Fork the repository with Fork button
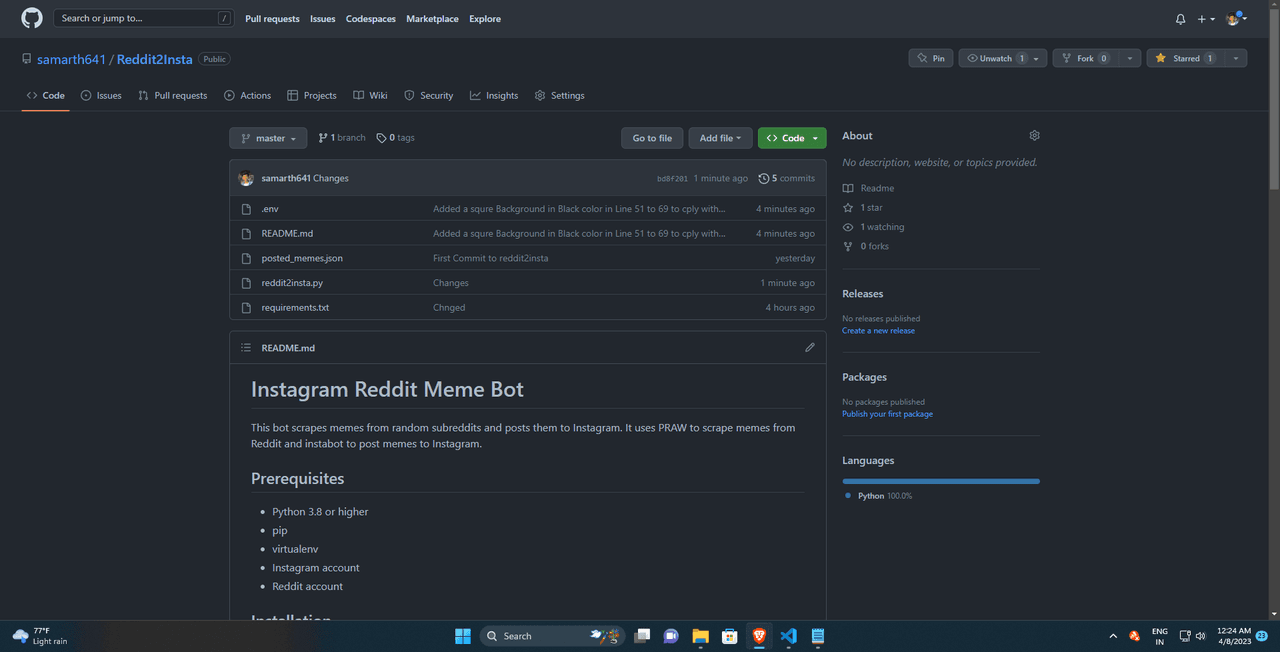Screen dimensions: 1280x652 pos(1084,58)
